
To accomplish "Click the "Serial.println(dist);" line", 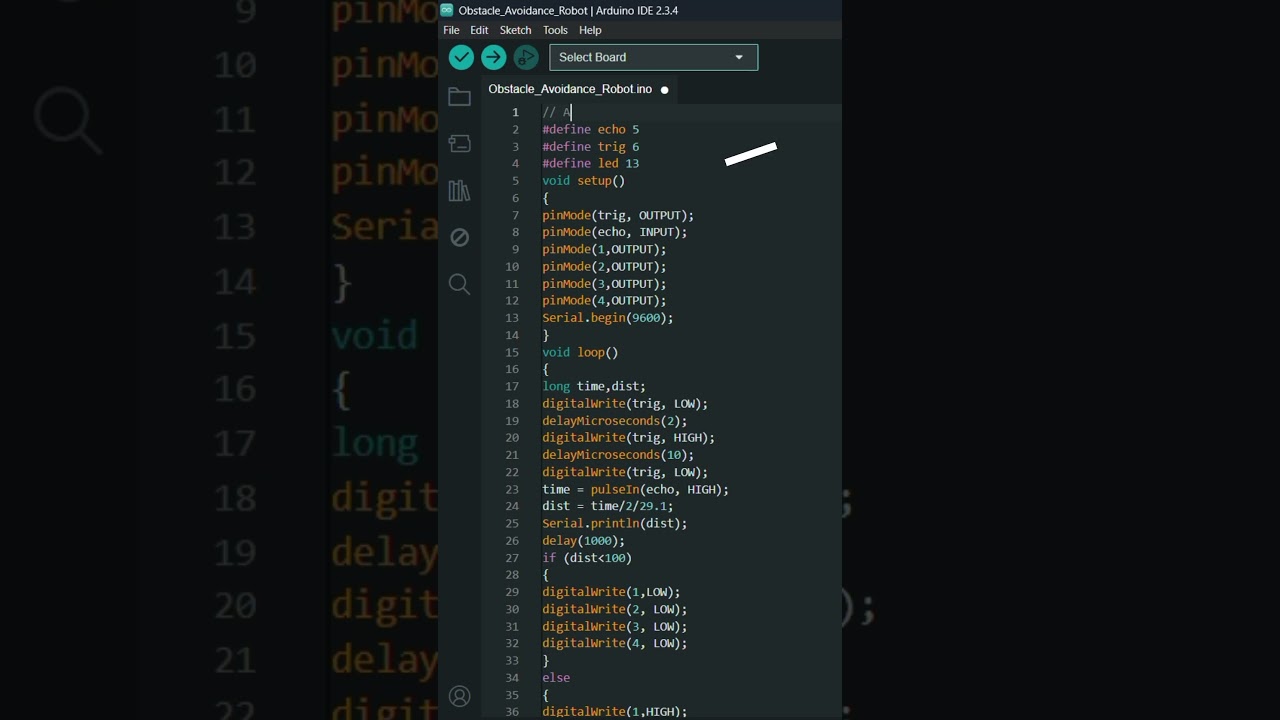I will (x=615, y=523).
